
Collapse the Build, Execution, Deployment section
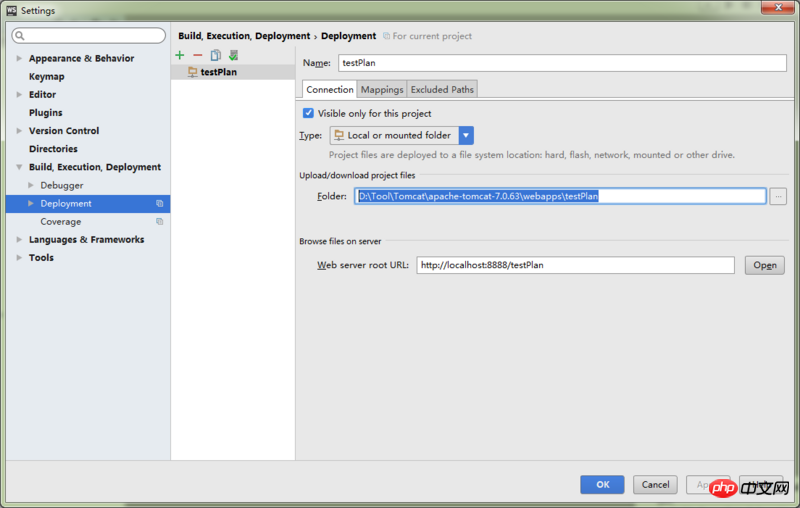point(19,168)
